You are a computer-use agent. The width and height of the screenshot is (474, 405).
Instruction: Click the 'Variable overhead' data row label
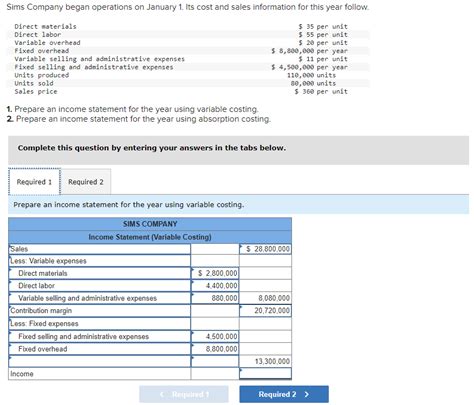(x=47, y=43)
